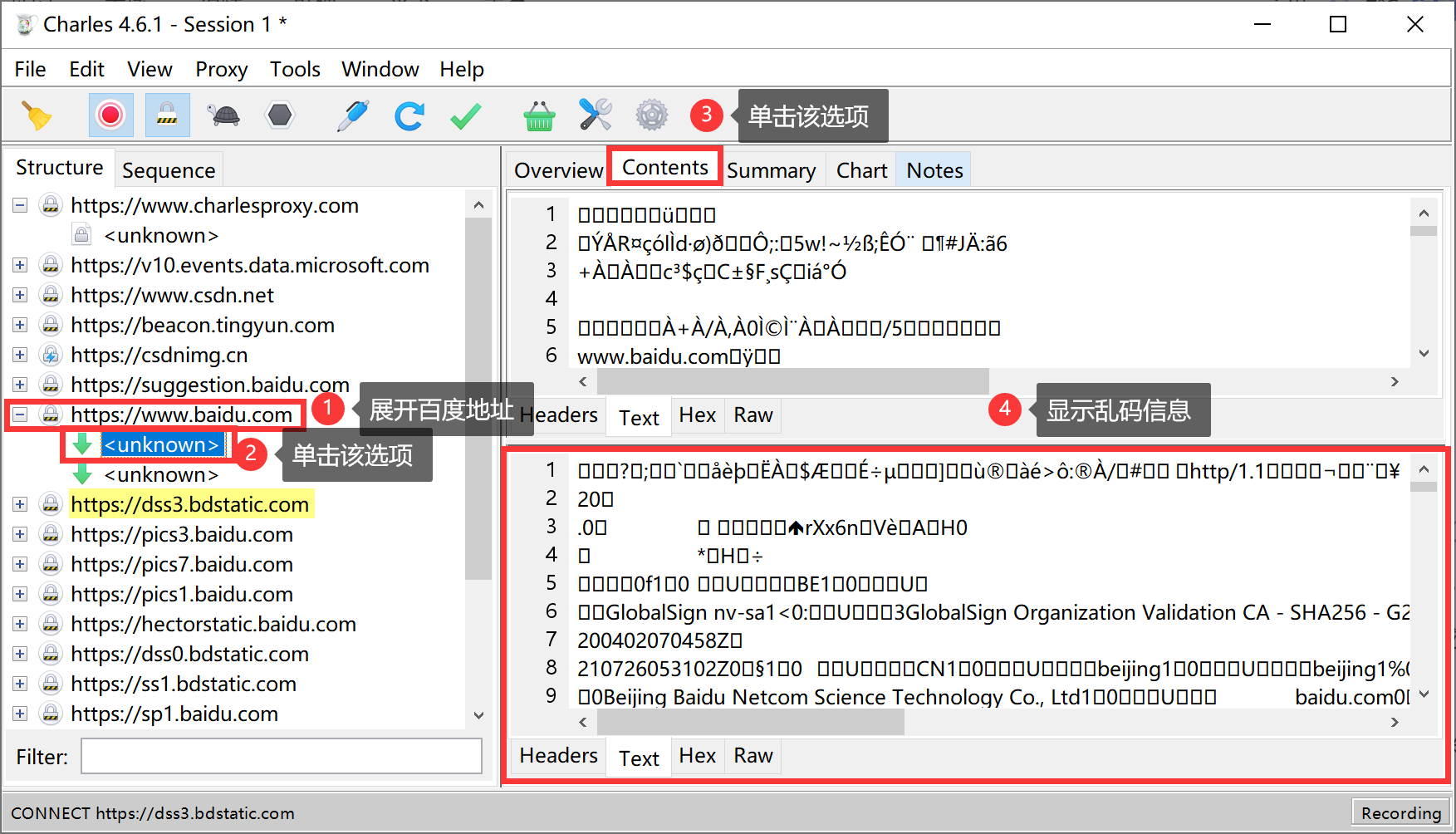
Task: Click the structure tree scroll-down arrow
Action: [x=478, y=715]
